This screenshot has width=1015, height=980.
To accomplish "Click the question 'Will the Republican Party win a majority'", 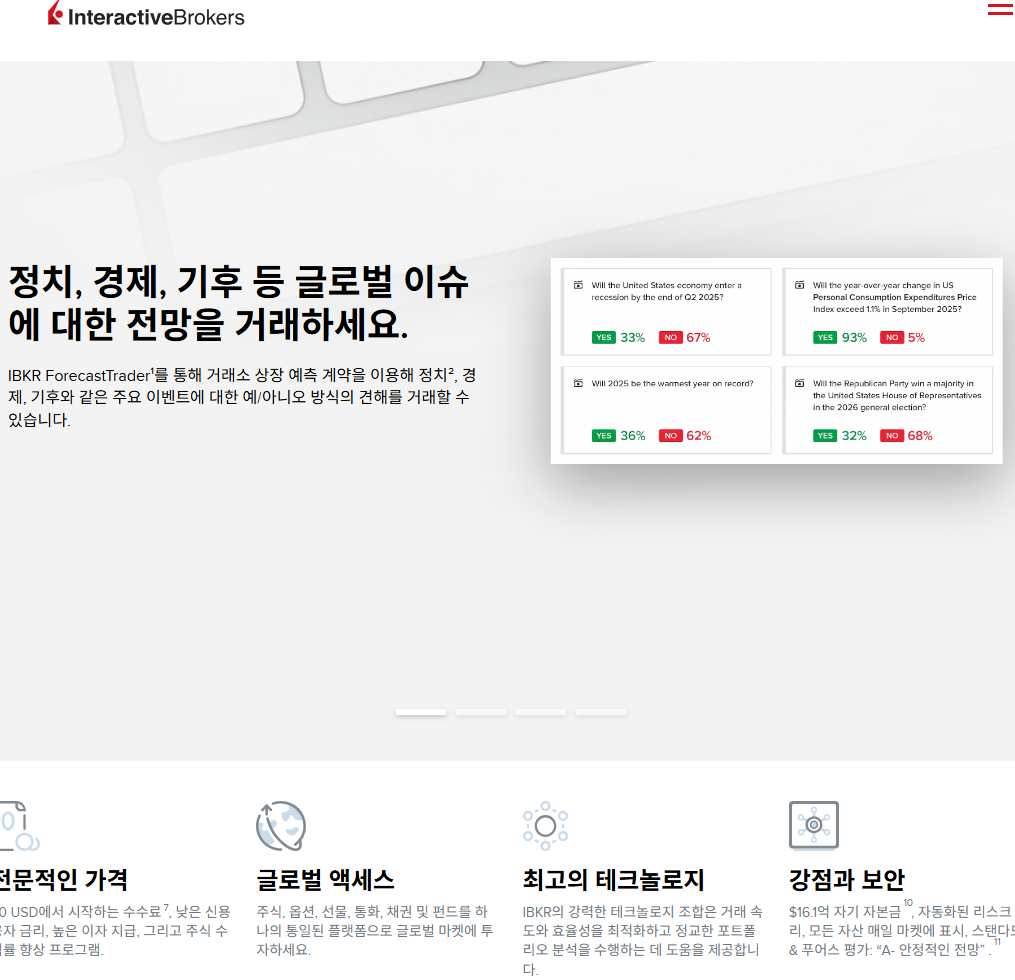I will (897, 395).
